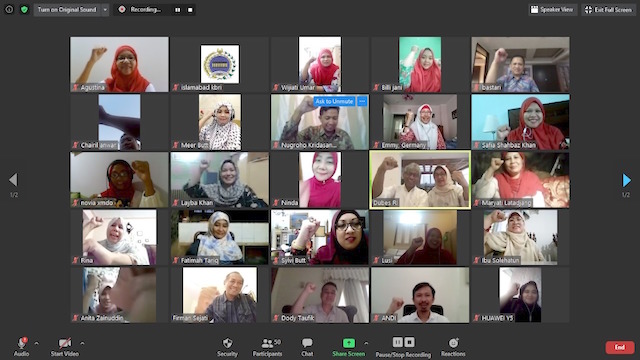Screen dimensions: 640x360
Task: Select Wijiati Umar's video tile
Action: point(320,64)
